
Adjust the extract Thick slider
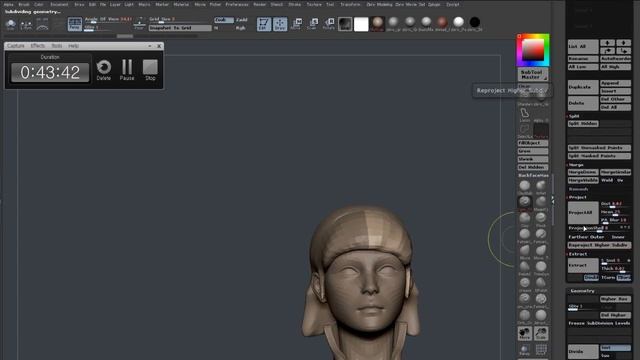[x=615, y=269]
